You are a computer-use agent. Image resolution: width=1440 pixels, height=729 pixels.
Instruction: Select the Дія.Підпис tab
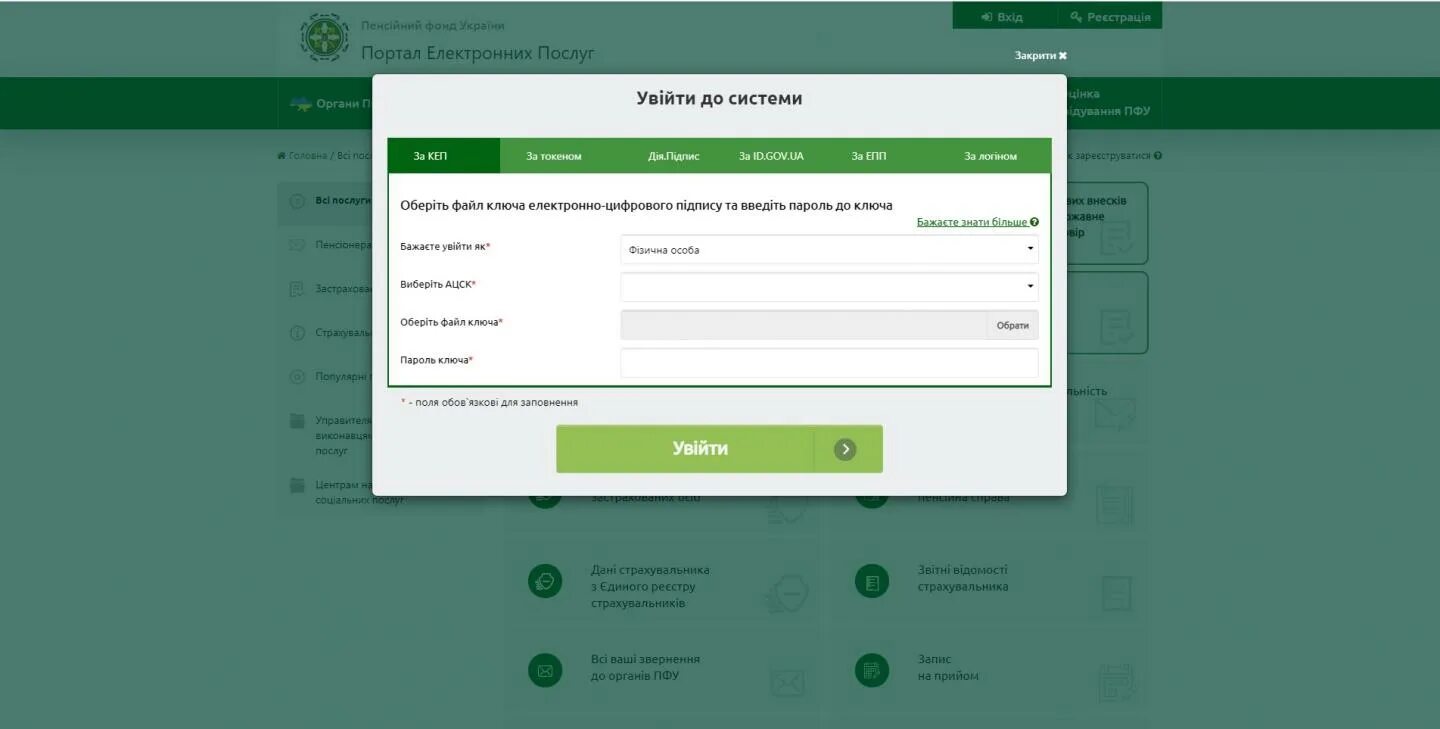coord(673,156)
